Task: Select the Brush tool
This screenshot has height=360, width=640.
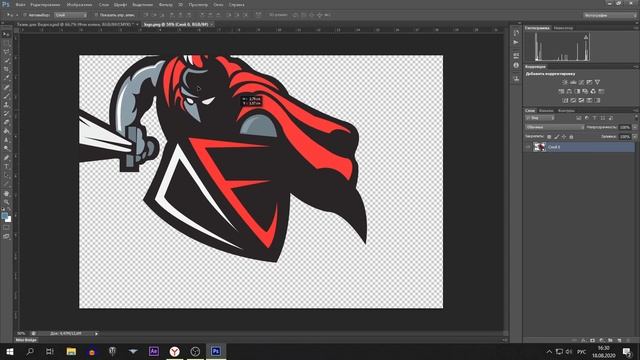Action: (x=6, y=96)
